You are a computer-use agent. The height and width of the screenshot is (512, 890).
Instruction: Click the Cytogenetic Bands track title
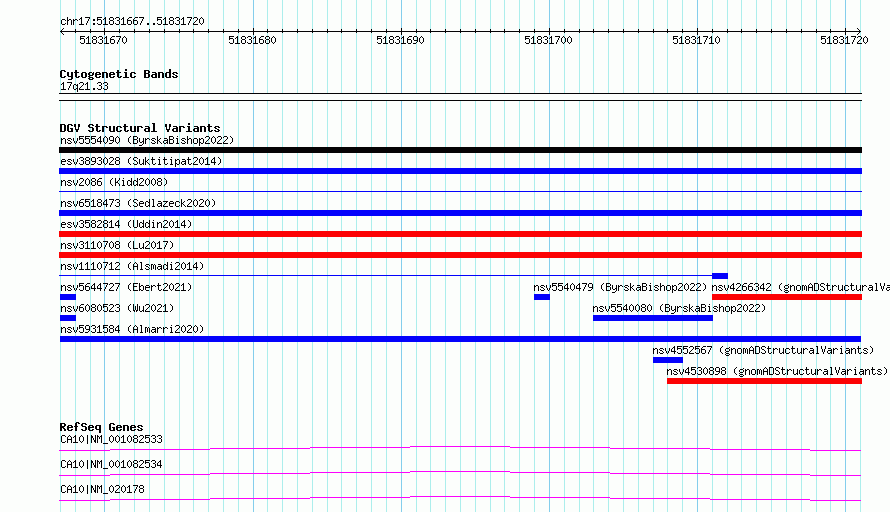[x=119, y=74]
